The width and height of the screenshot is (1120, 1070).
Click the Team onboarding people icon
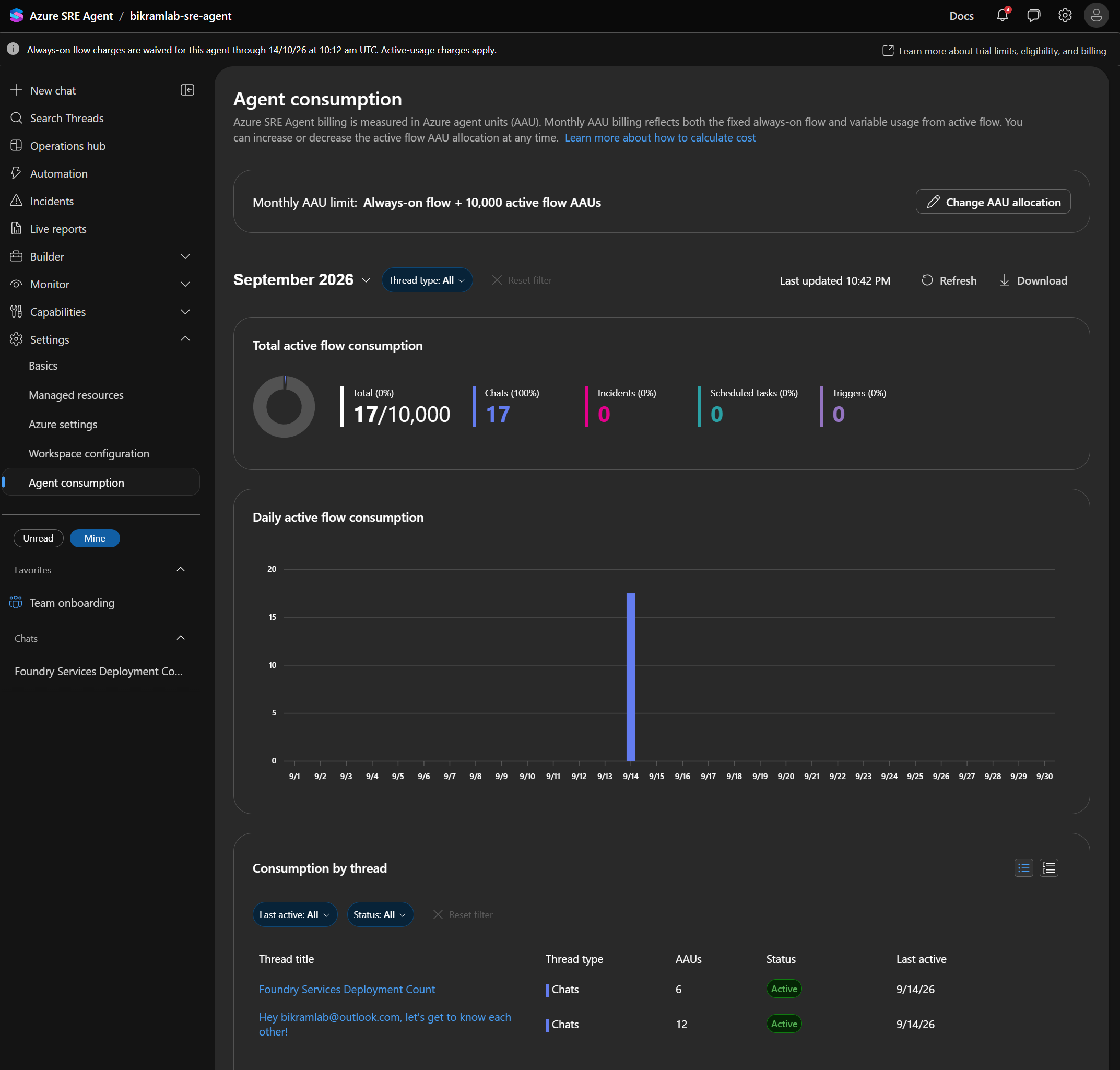pyautogui.click(x=15, y=602)
